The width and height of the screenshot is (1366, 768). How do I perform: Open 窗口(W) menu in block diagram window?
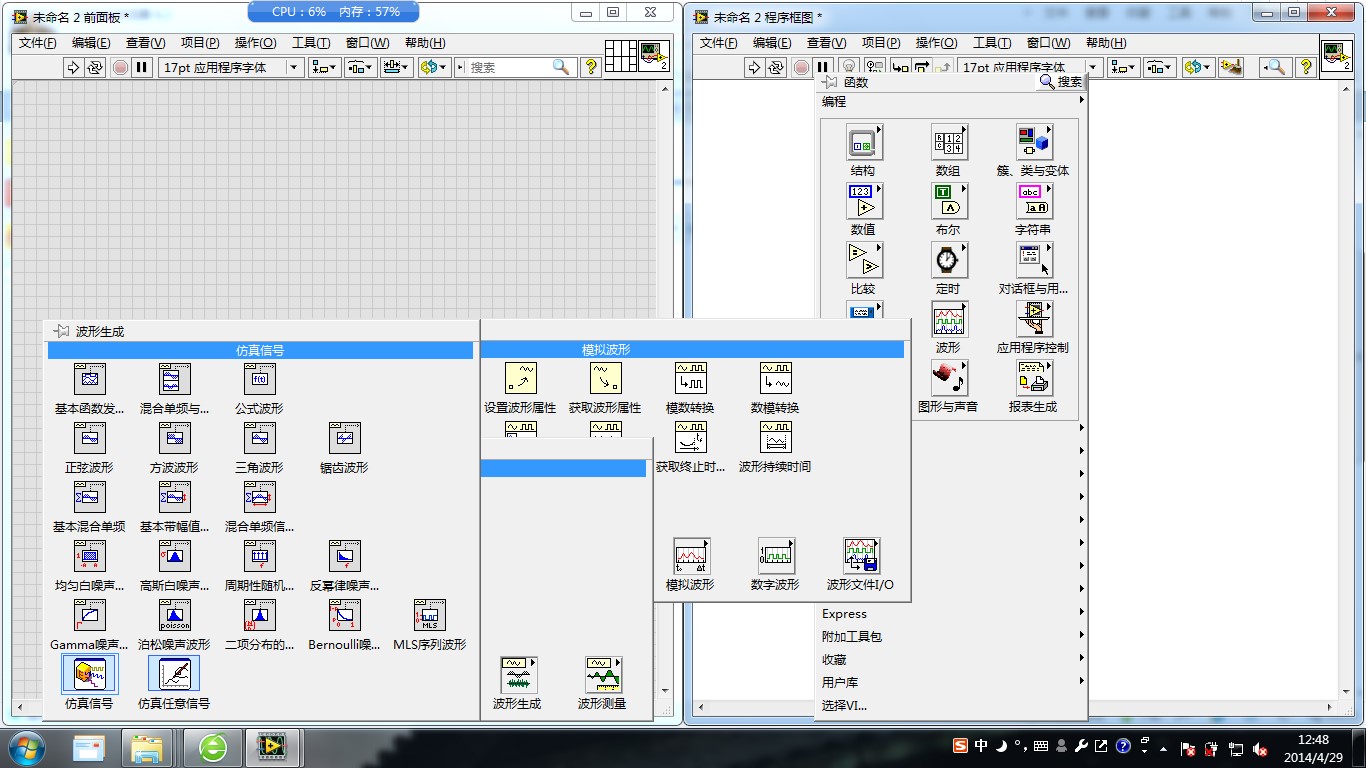1048,43
